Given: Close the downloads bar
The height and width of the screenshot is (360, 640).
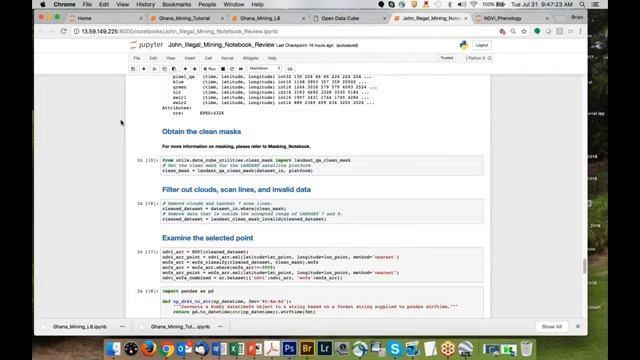Looking at the screenshot, I should click(x=578, y=327).
